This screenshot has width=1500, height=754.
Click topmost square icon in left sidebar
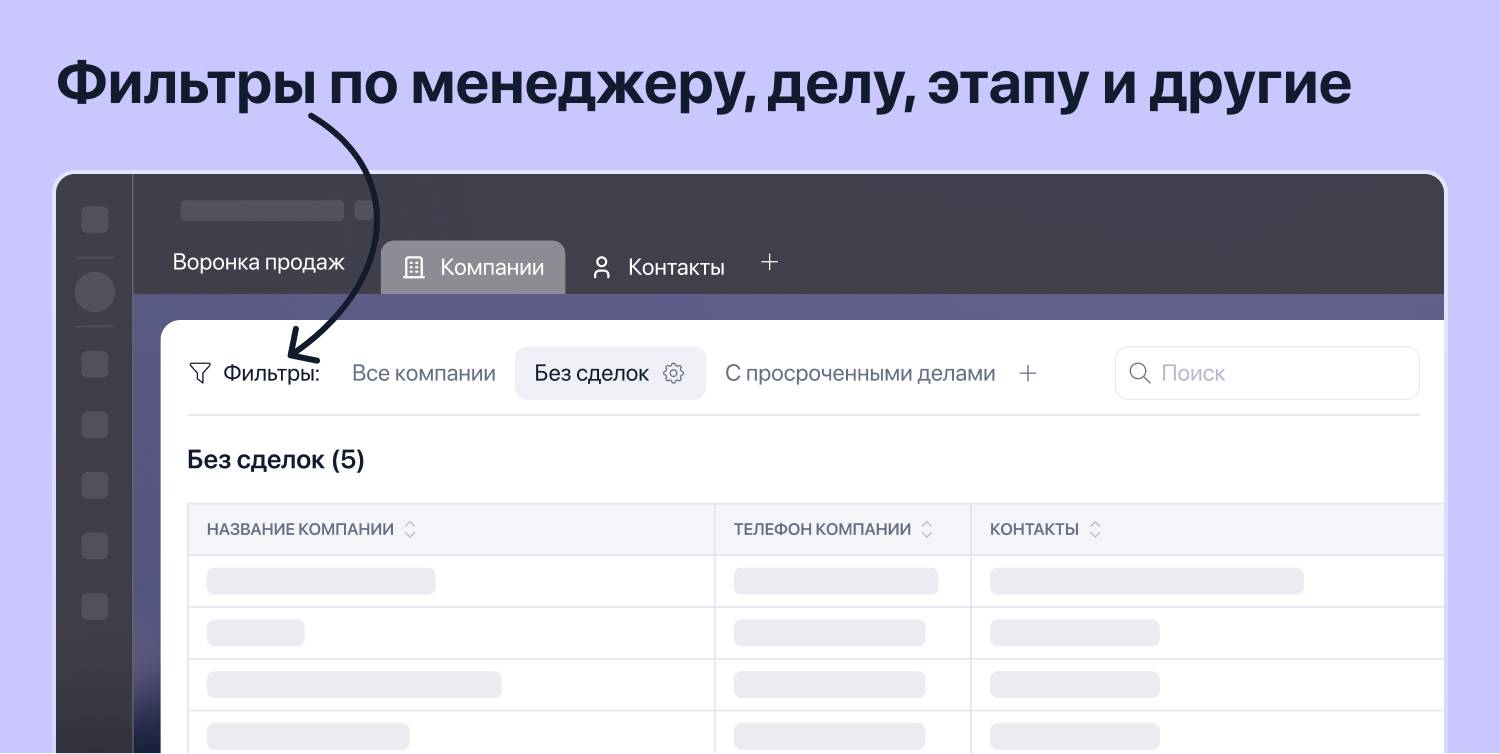click(95, 220)
